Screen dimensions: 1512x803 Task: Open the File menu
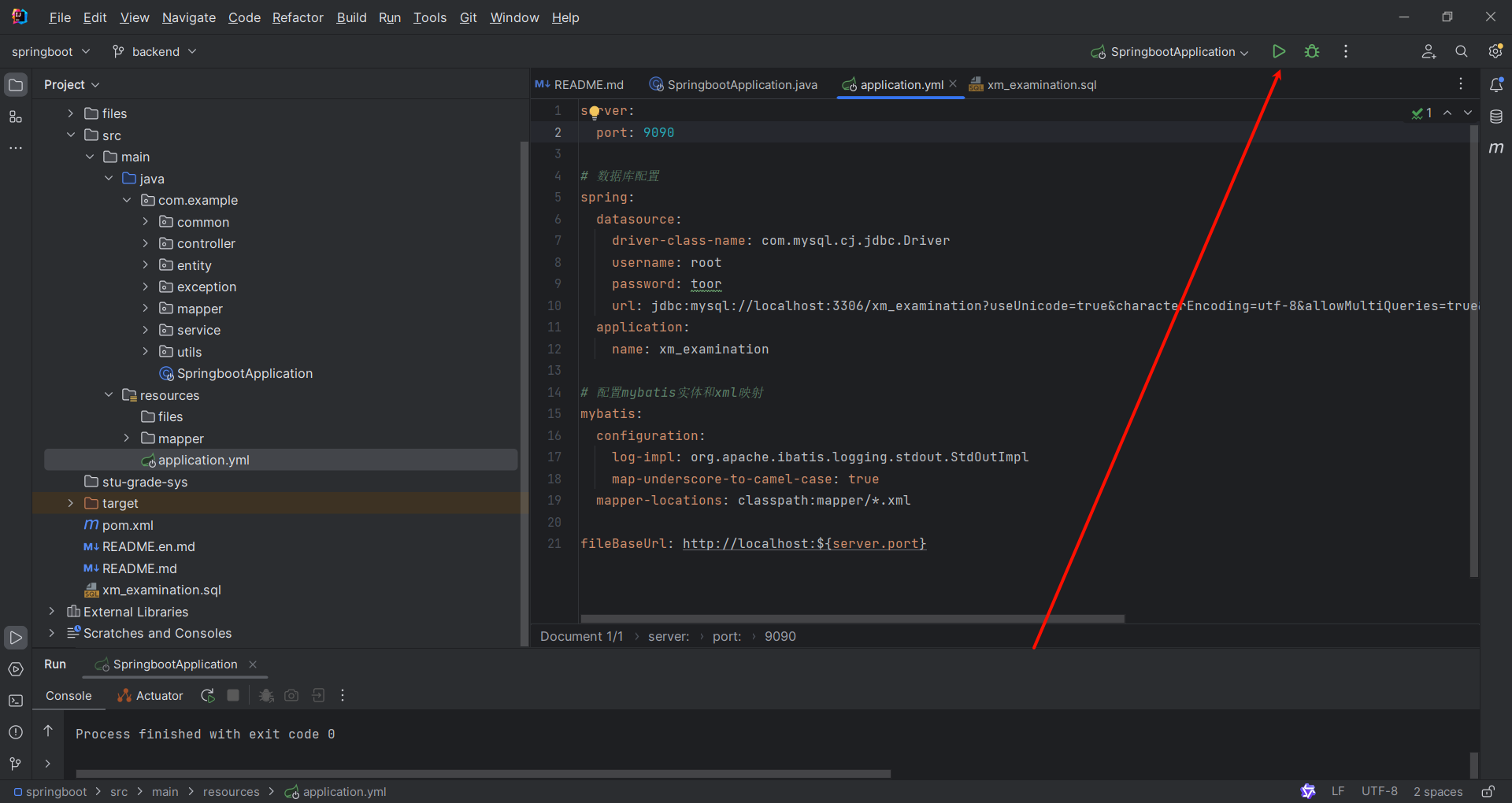click(60, 17)
